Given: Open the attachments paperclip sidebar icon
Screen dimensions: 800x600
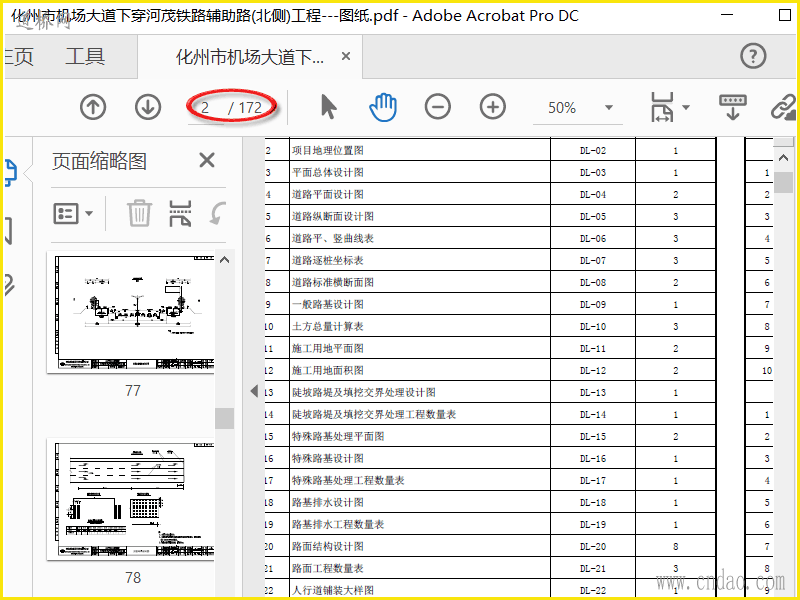Looking at the screenshot, I should point(9,285).
